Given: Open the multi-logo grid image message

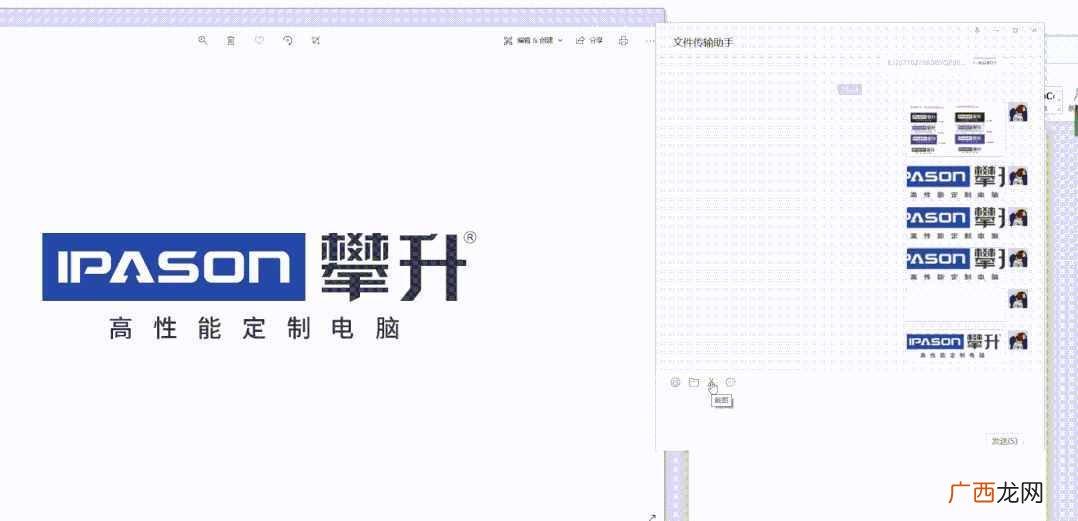Looking at the screenshot, I should click(x=954, y=129).
